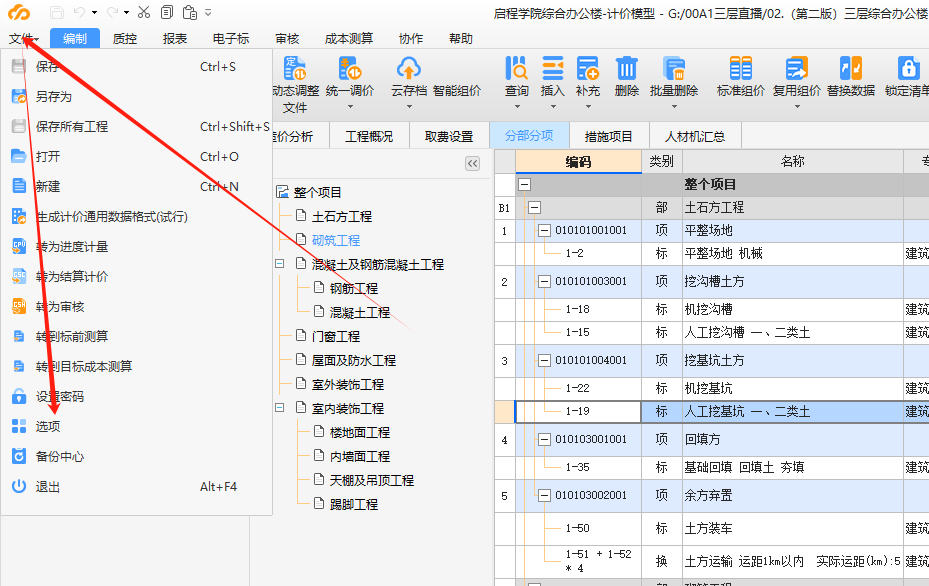The height and width of the screenshot is (586, 929).
Task: Click the paste clipboard icon in title bar
Action: [190, 12]
